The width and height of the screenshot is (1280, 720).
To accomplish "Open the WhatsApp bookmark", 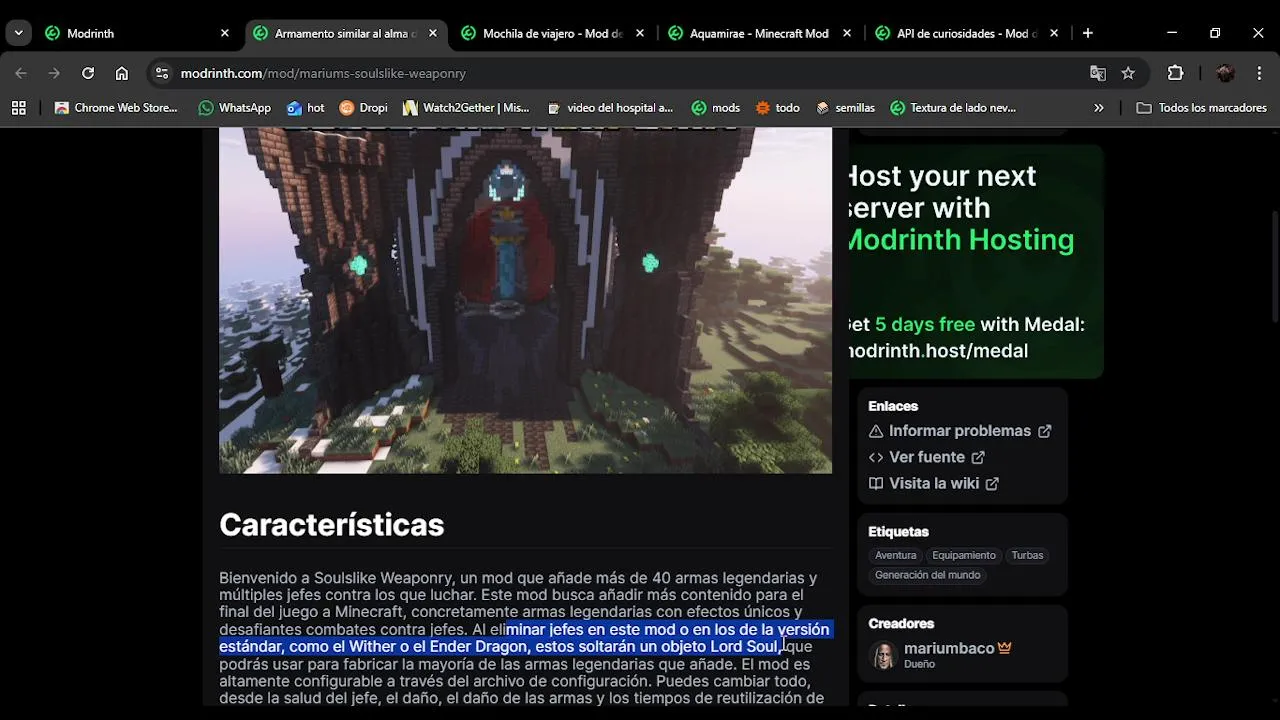I will 235,108.
